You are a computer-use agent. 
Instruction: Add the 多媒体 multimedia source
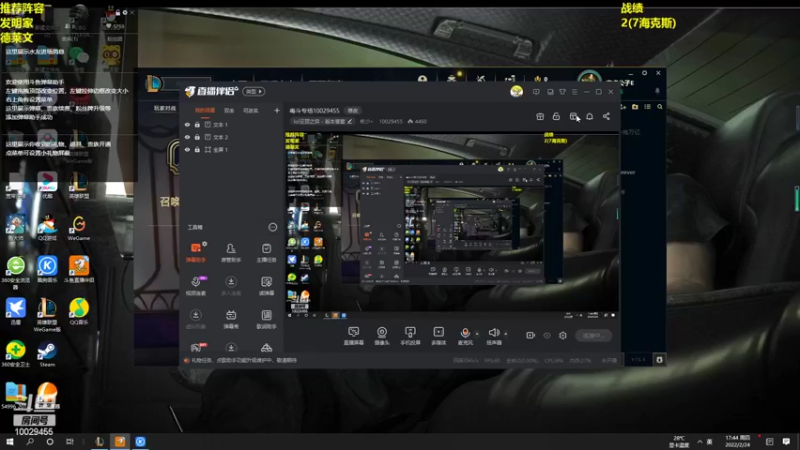(x=438, y=336)
